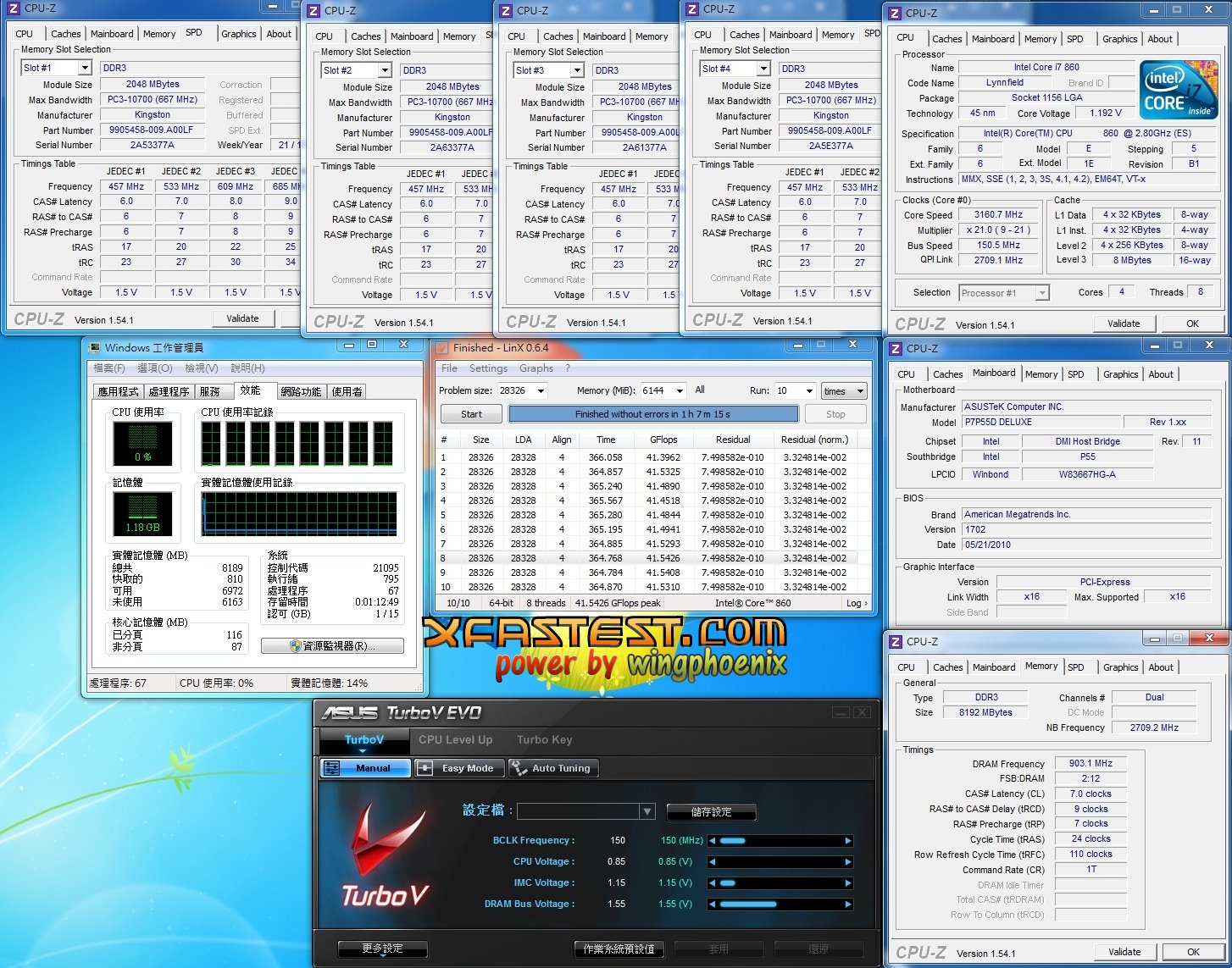This screenshot has height=968, width=1232.
Task: Lower IMC Voltage using its left arrow
Action: click(713, 883)
